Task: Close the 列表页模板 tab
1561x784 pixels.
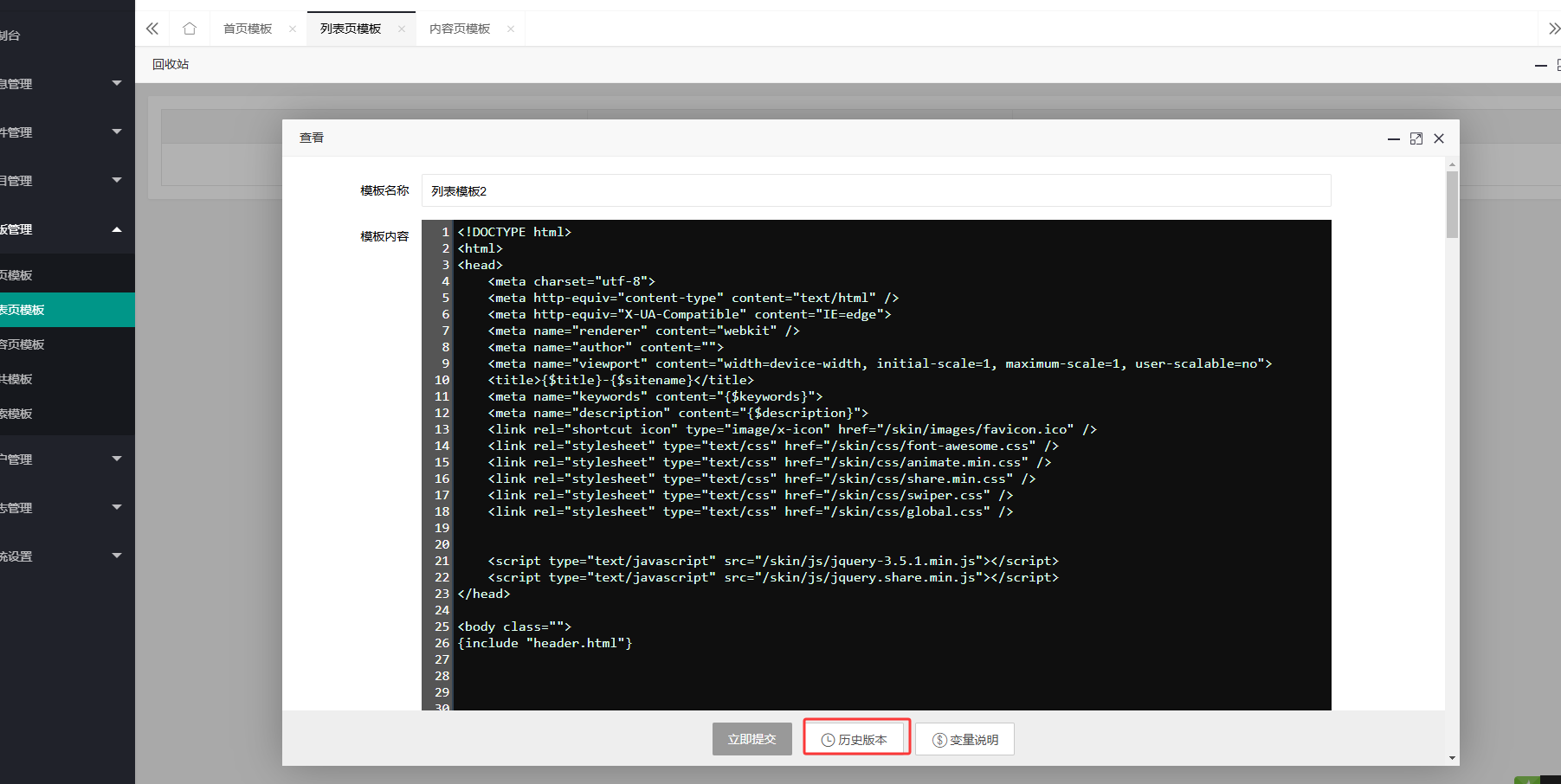Action: coord(402,29)
